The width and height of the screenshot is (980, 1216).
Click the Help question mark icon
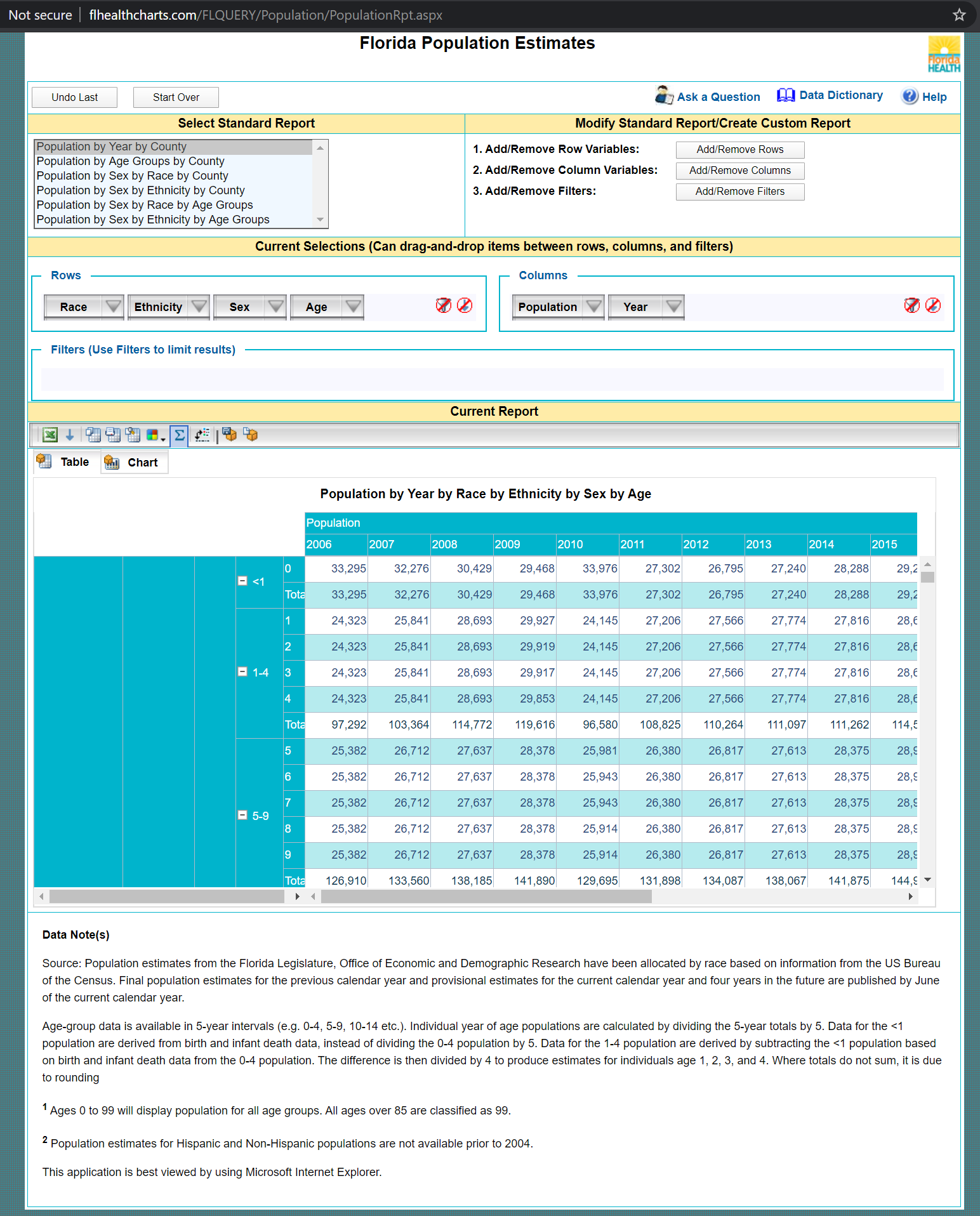coord(910,96)
